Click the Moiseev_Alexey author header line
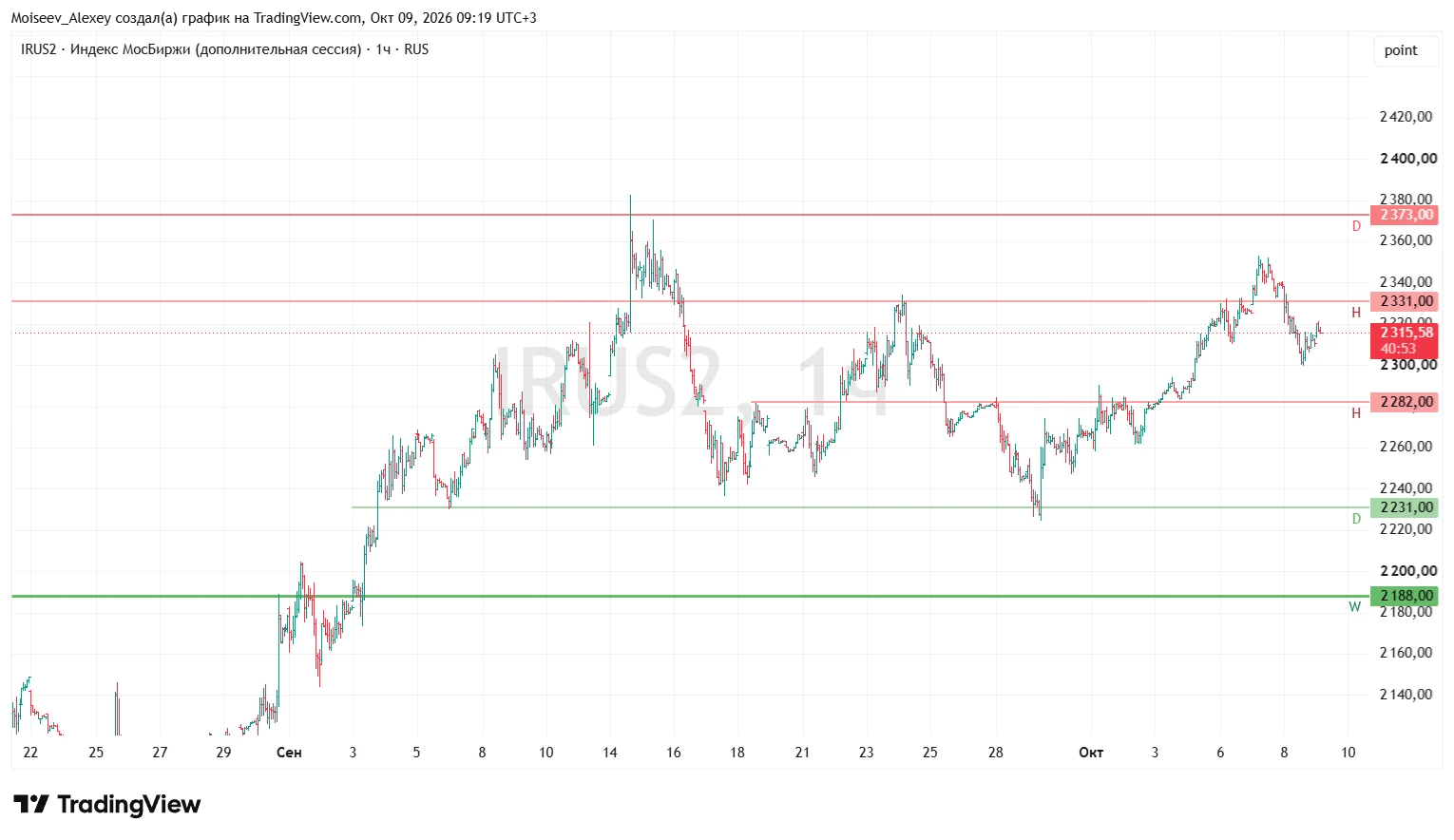1454x840 pixels. pos(274,18)
